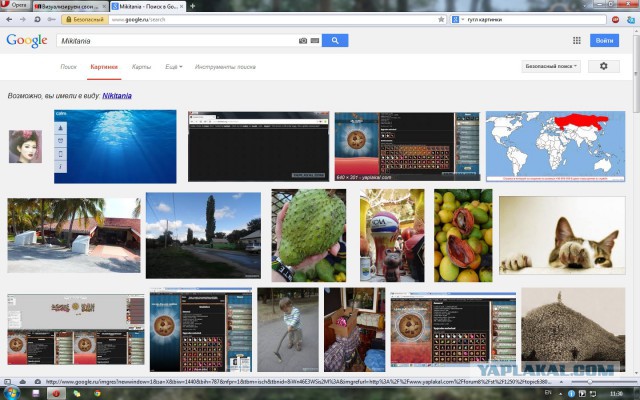Close the Визуализируем tab
This screenshot has width=640, height=400.
click(x=104, y=7)
